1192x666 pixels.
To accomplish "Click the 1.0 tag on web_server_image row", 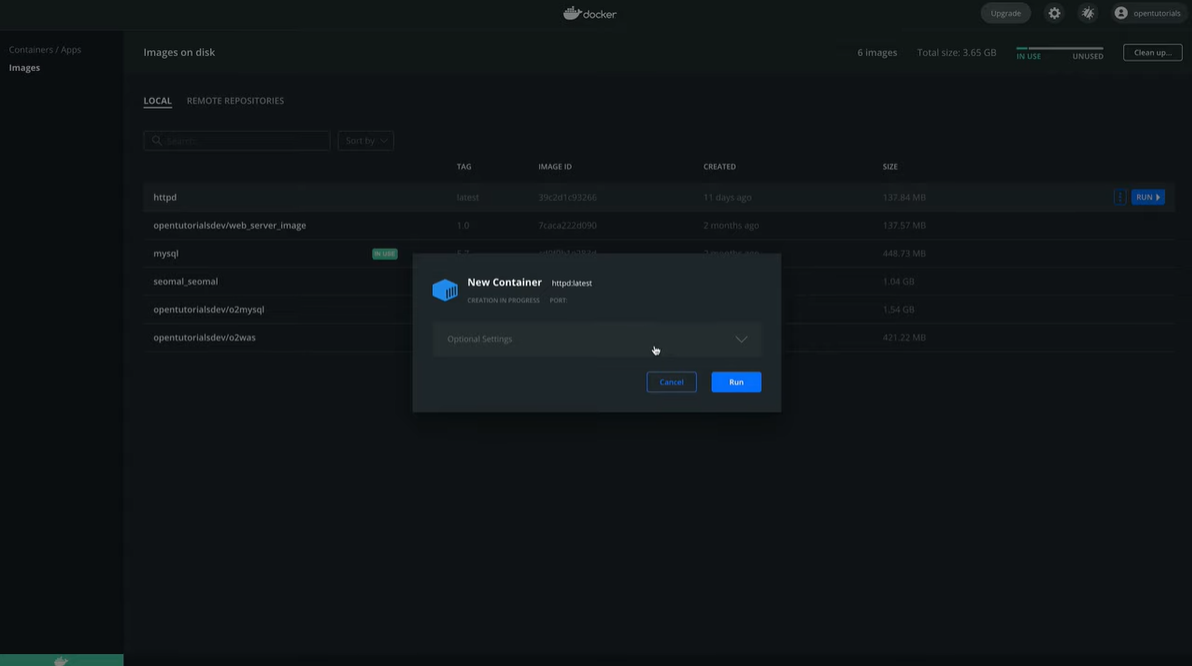I will [463, 225].
